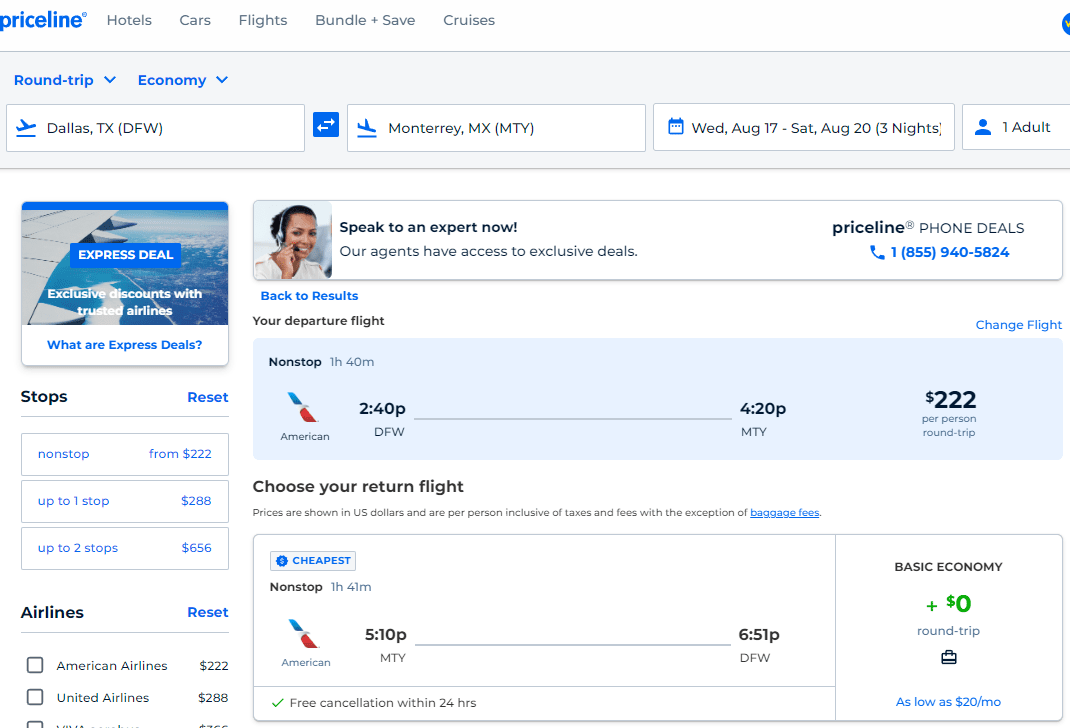Image resolution: width=1070 pixels, height=728 pixels.
Task: Open the baggage fees link
Action: [784, 512]
